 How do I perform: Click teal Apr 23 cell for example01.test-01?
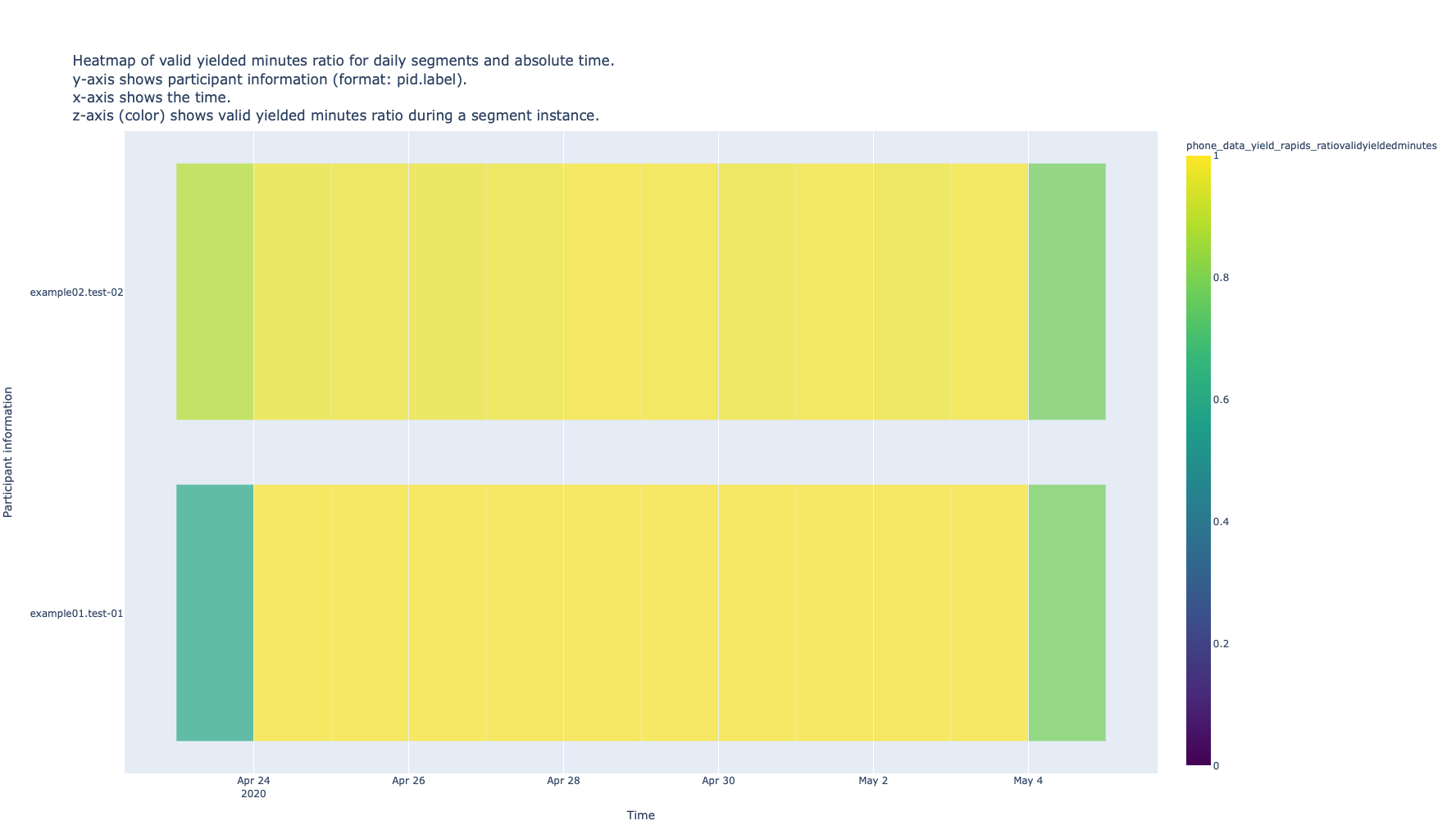point(215,612)
